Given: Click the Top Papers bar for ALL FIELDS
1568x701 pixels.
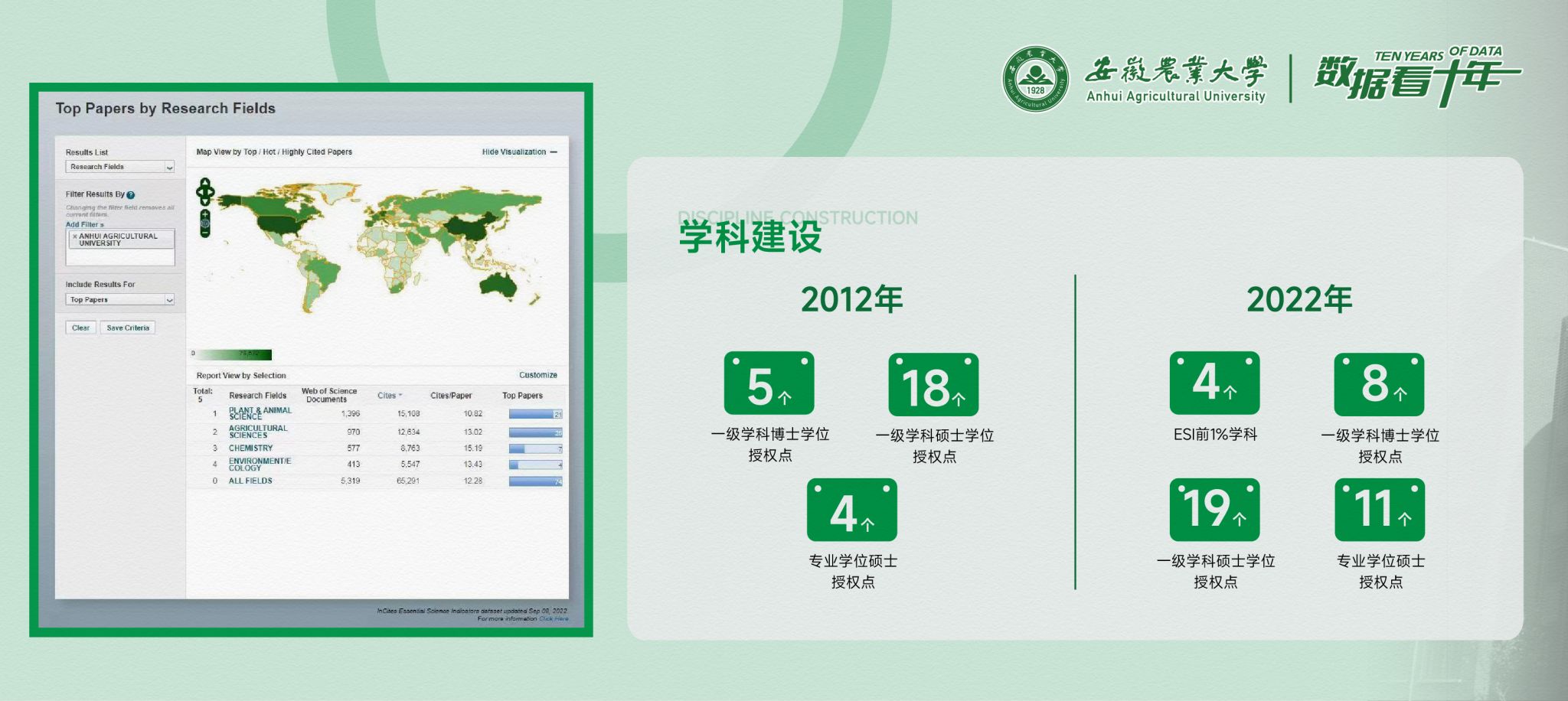Looking at the screenshot, I should coord(535,481).
